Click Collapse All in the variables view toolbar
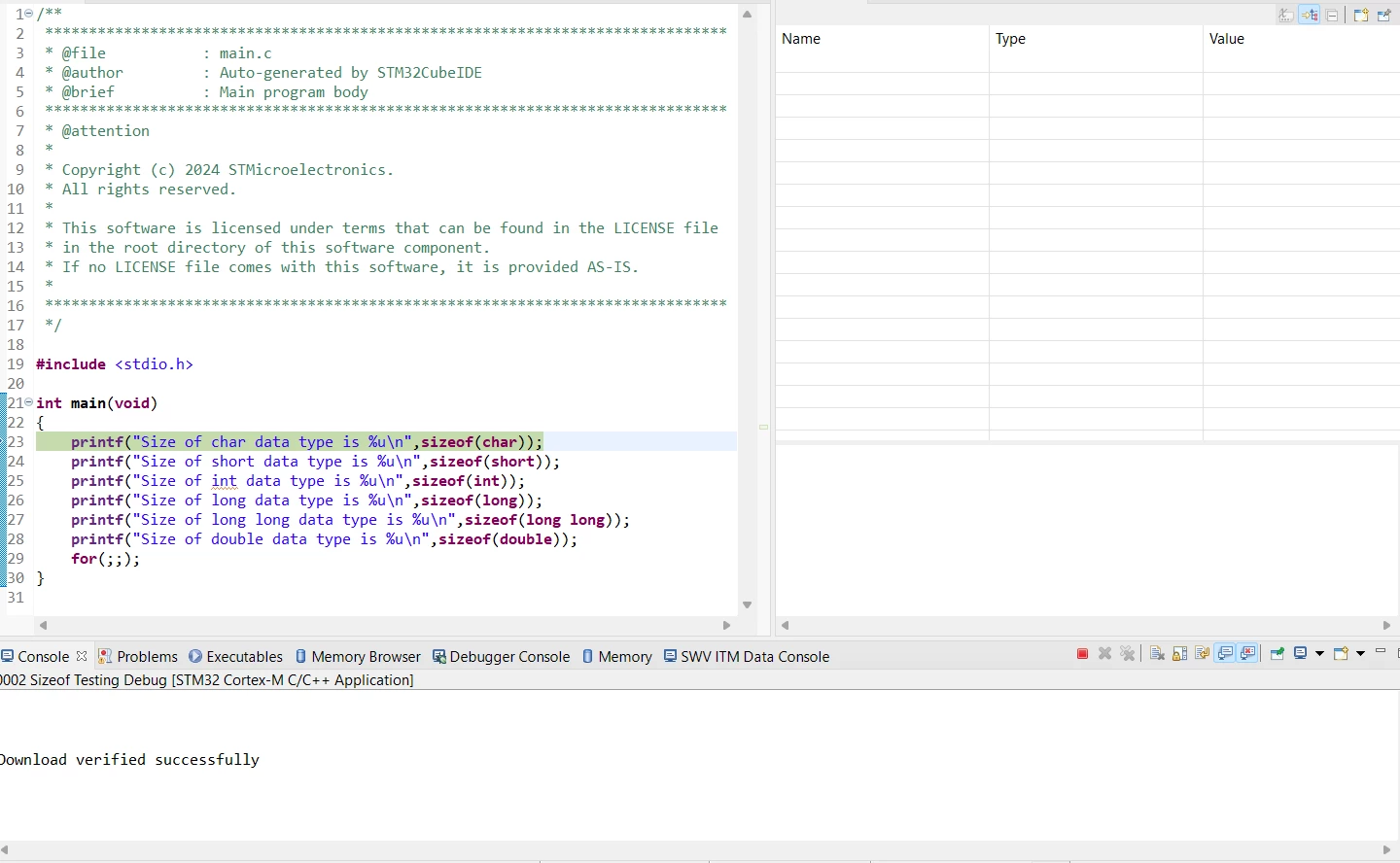The width and height of the screenshot is (1400, 863). click(x=1333, y=15)
